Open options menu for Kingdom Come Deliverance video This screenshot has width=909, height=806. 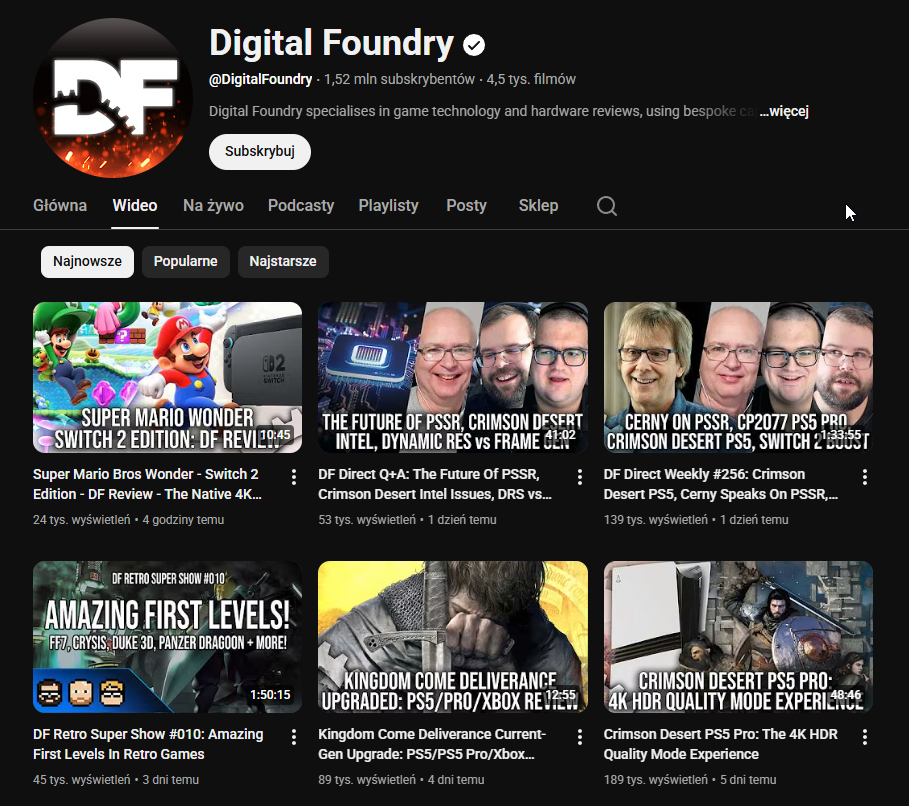pos(580,737)
